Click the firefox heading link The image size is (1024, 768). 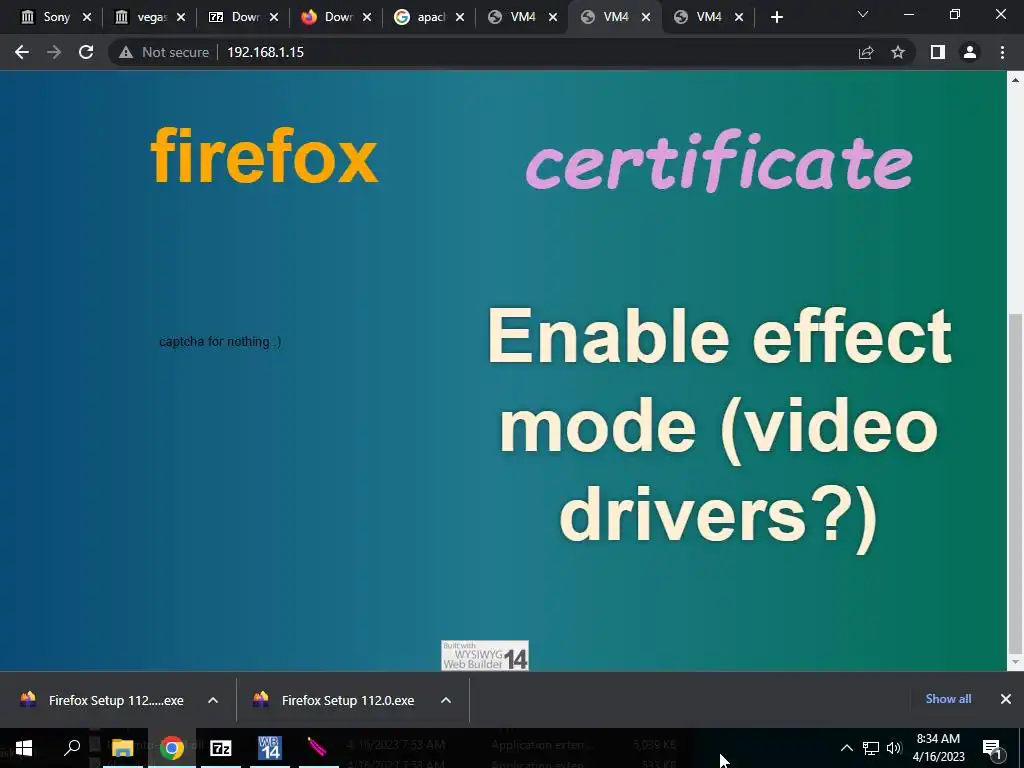coord(264,157)
